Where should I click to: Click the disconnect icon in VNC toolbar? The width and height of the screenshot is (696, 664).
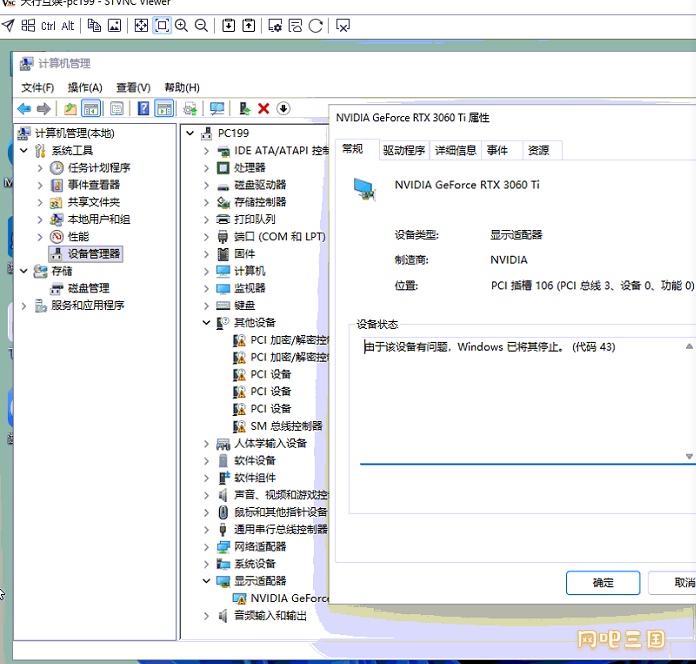pyautogui.click(x=342, y=26)
